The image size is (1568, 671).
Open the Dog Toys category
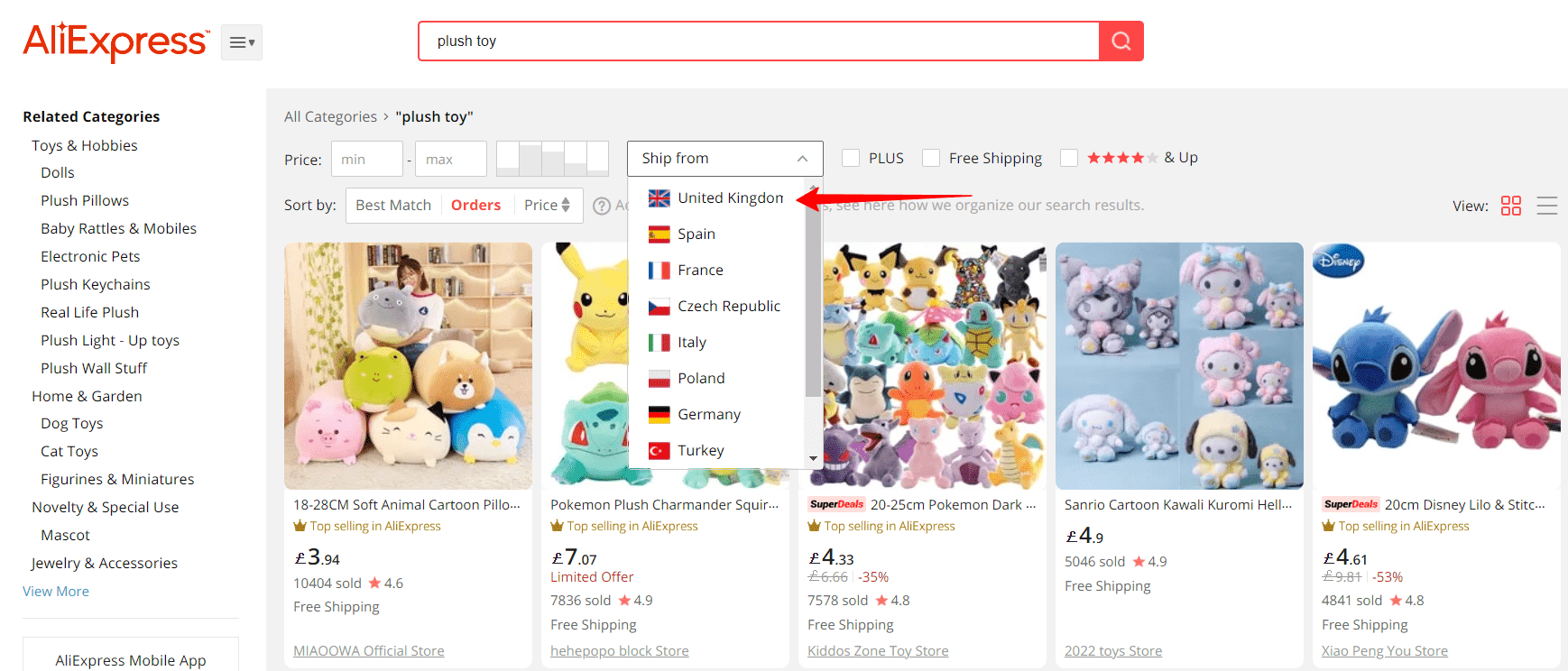(72, 424)
